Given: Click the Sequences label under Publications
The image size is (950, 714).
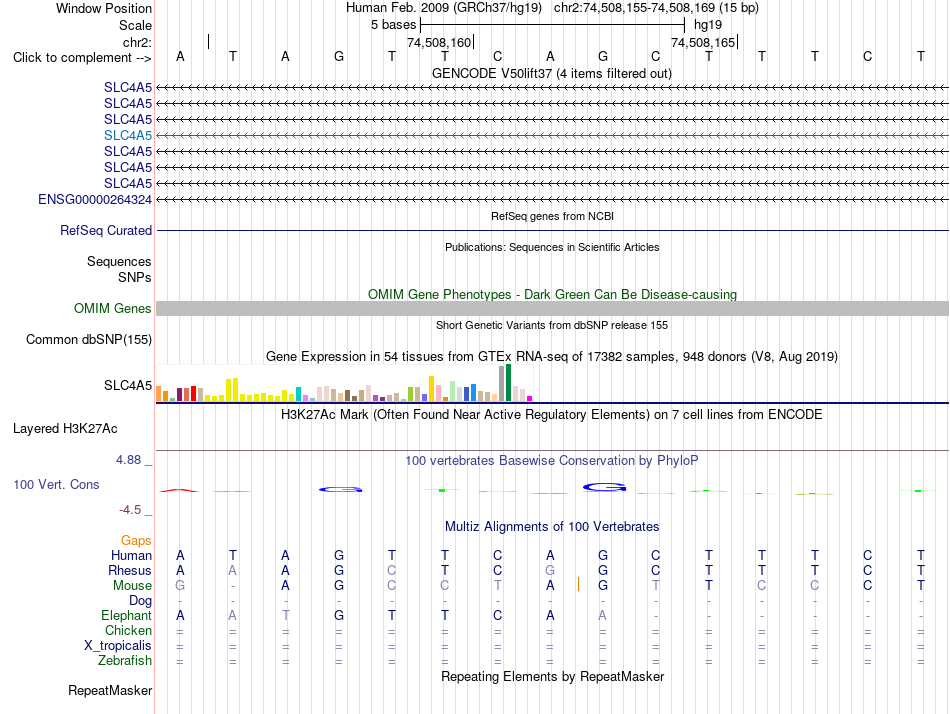Looking at the screenshot, I should coord(119,261).
